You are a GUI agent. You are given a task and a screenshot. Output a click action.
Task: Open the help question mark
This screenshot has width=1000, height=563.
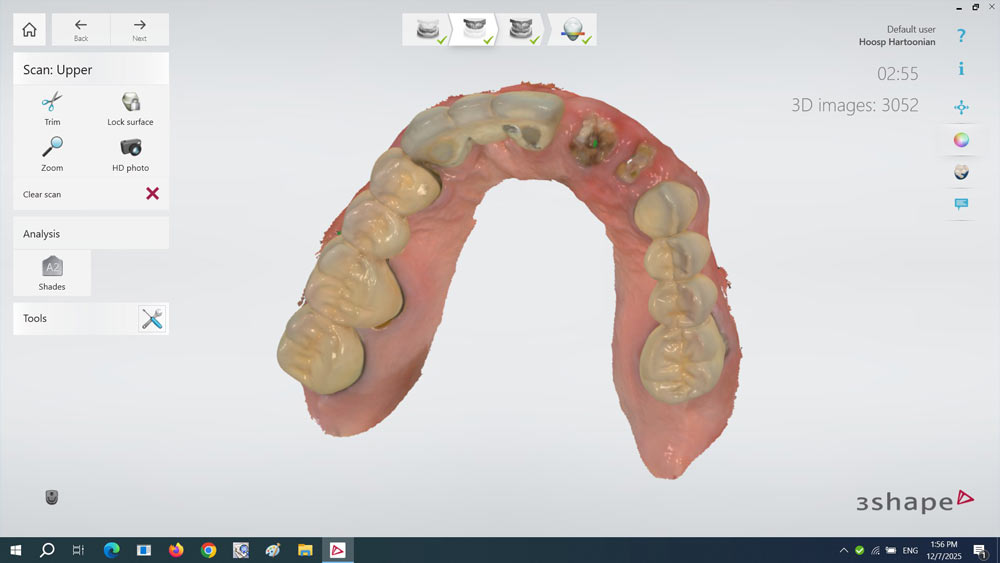(x=961, y=36)
